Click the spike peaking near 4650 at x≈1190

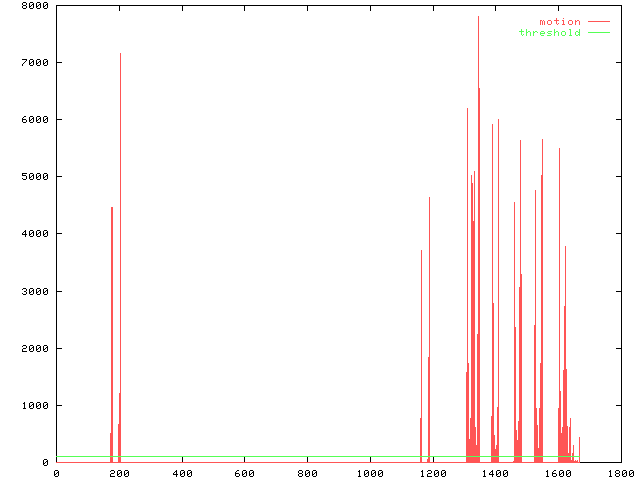[x=429, y=198]
